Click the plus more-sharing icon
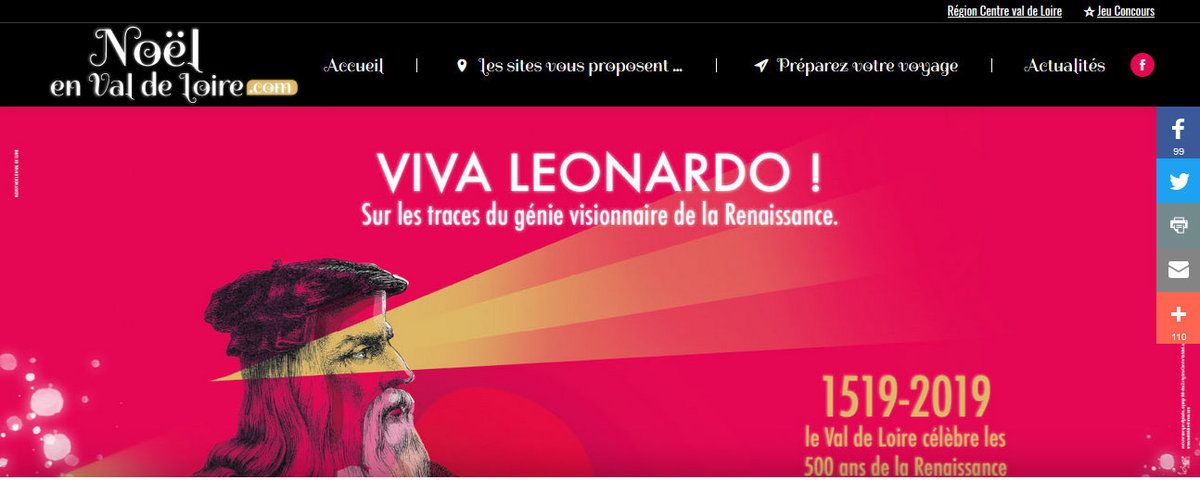This screenshot has width=1200, height=480. 1178,318
